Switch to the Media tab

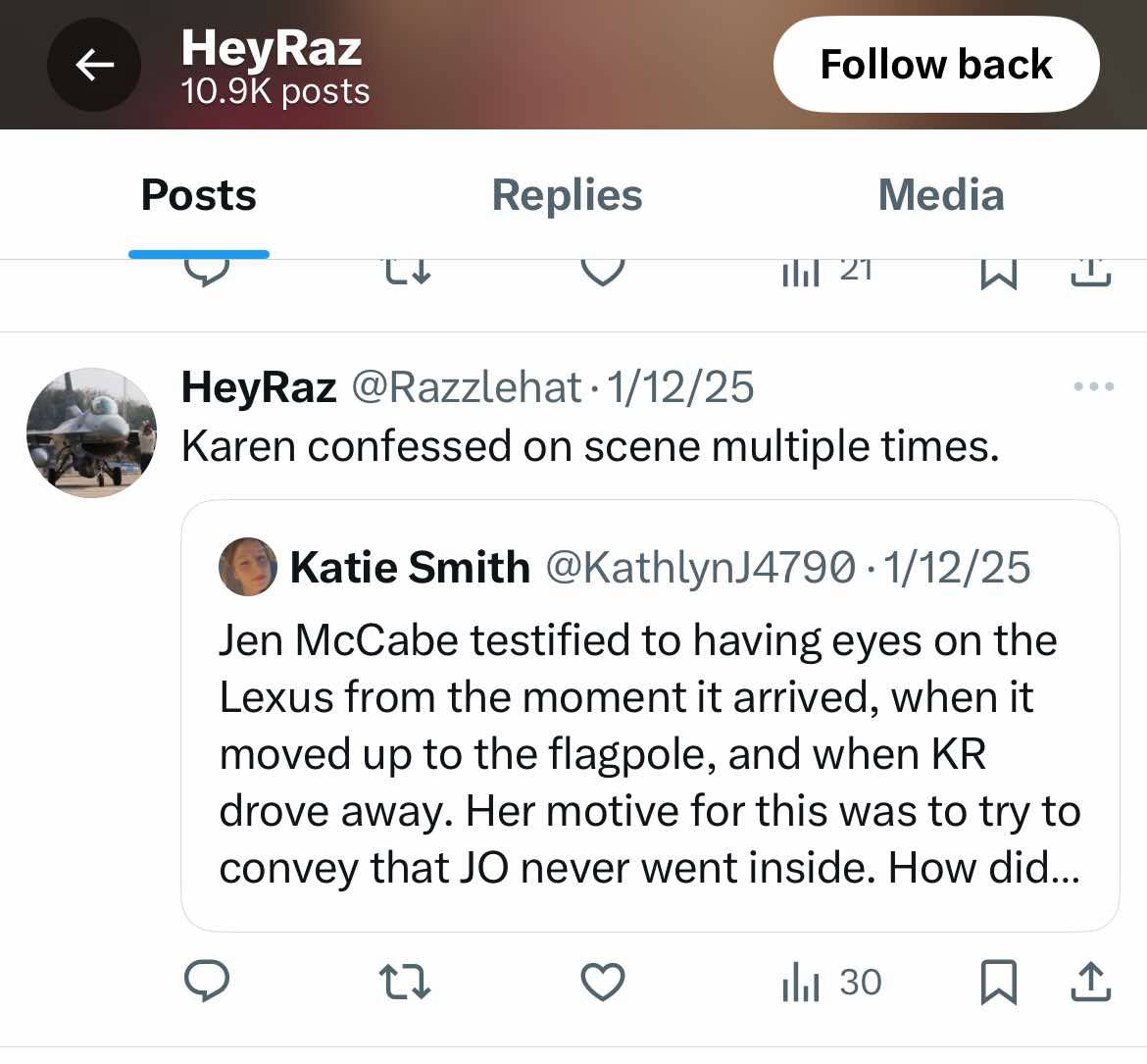click(x=941, y=194)
